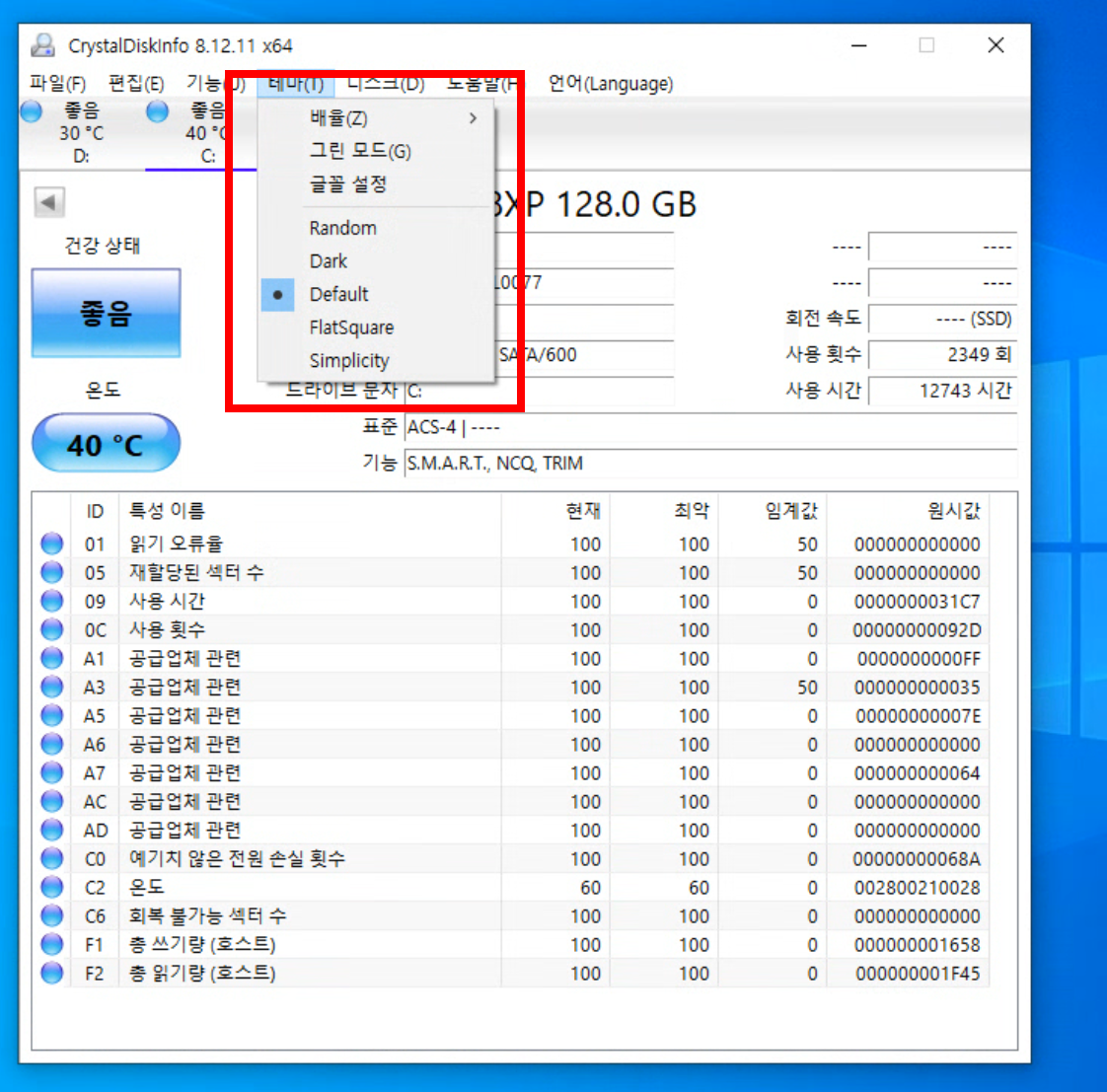Click status orb for C2 온도 row
The height and width of the screenshot is (1092, 1107).
(x=51, y=887)
